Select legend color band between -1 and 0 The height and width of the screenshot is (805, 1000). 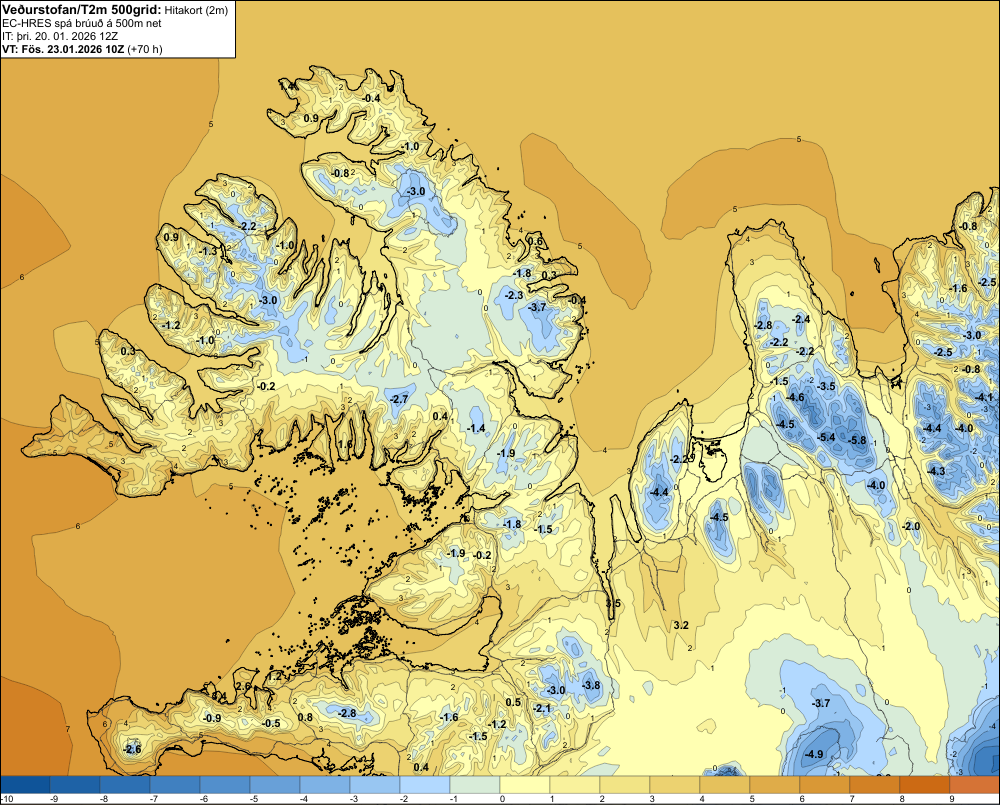474,784
